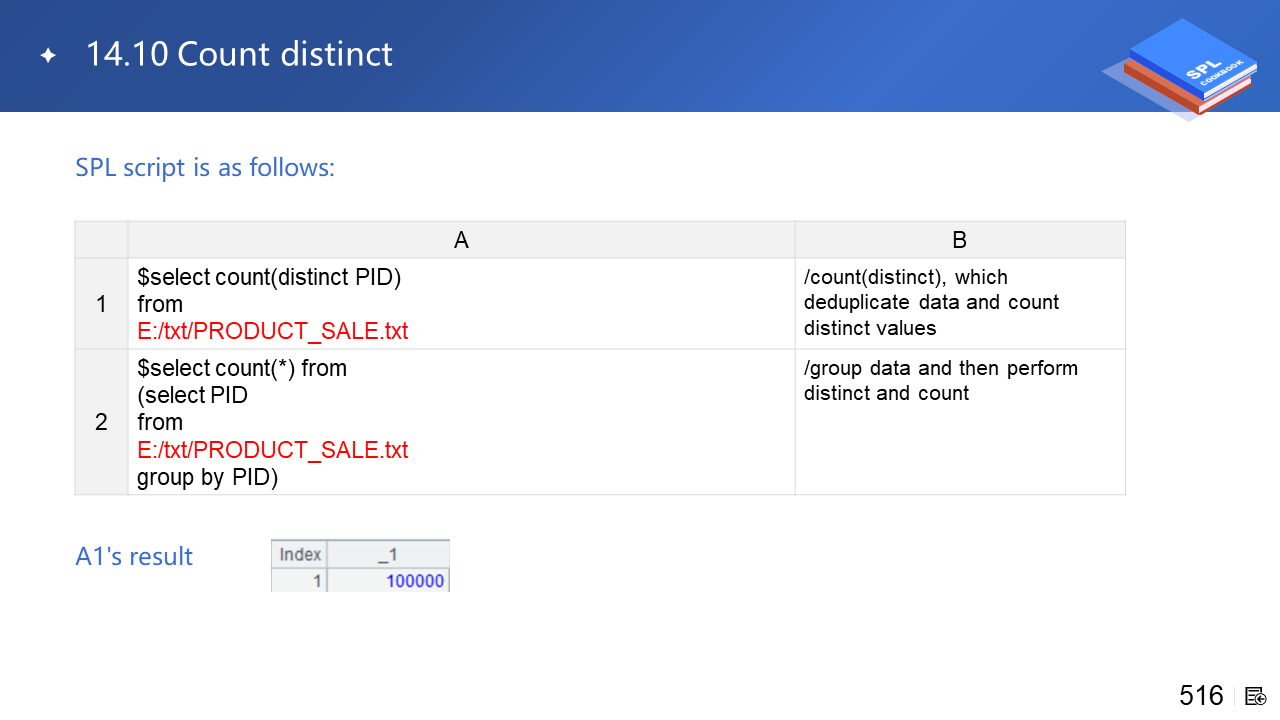Click the Index column header in result table

pos(300,554)
